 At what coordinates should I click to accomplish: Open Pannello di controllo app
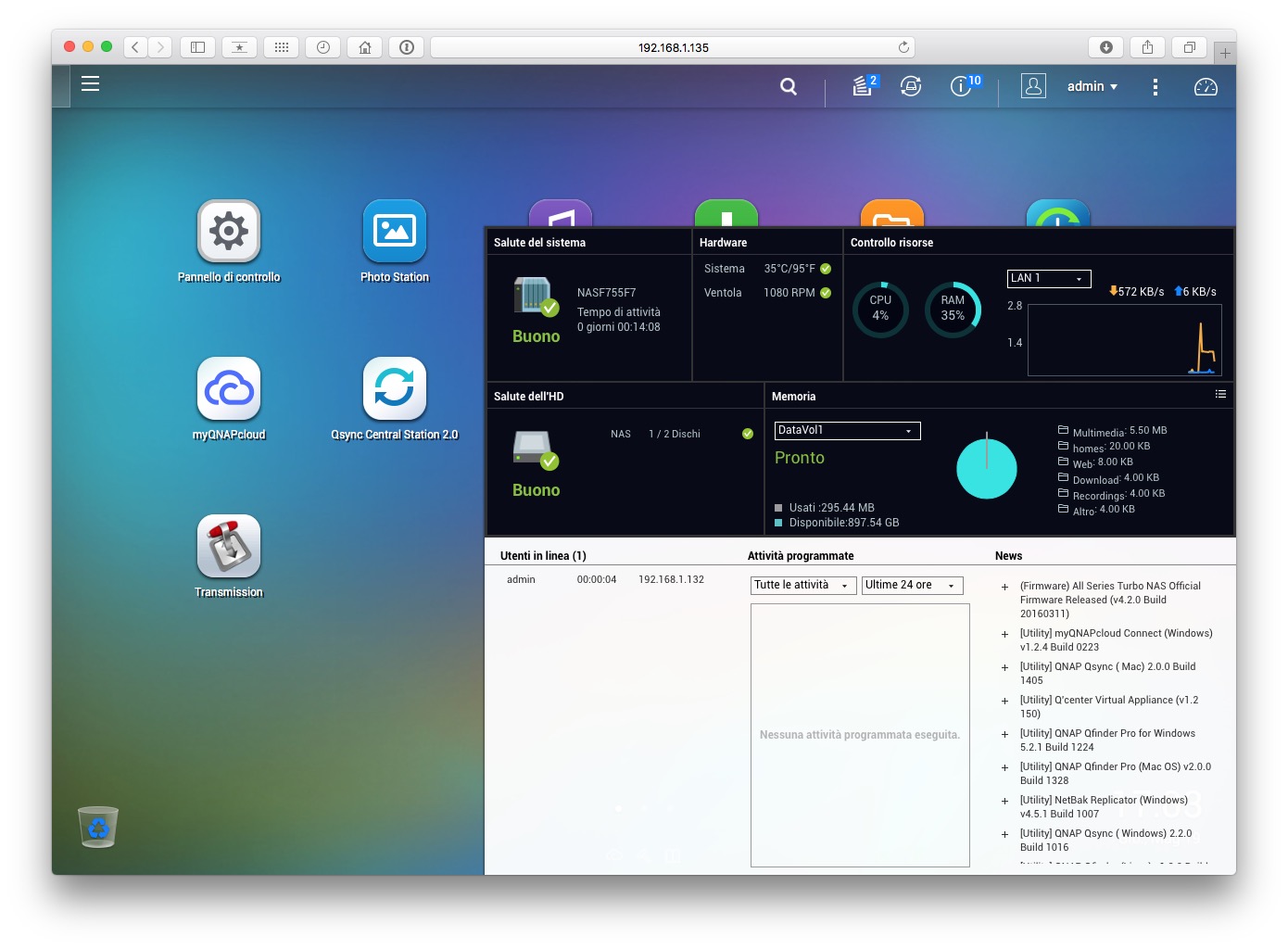229,231
